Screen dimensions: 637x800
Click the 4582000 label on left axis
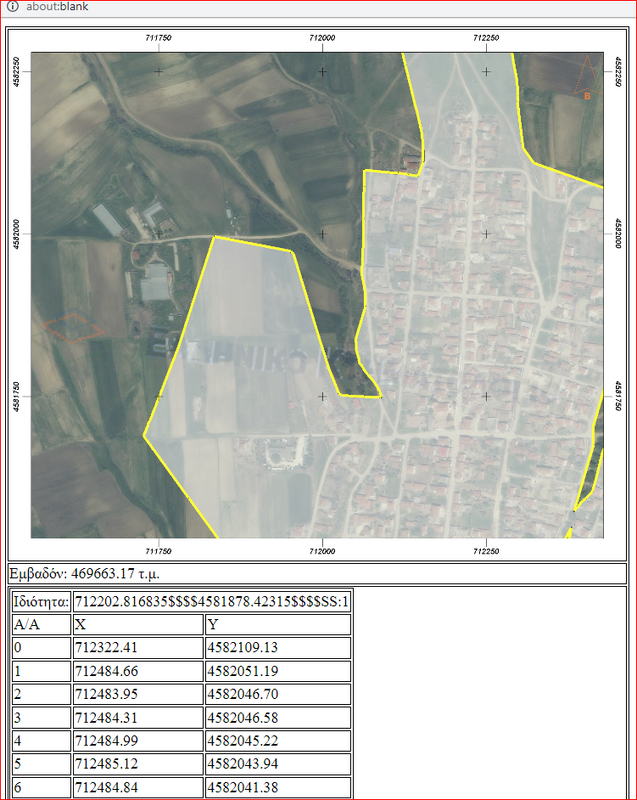18,235
